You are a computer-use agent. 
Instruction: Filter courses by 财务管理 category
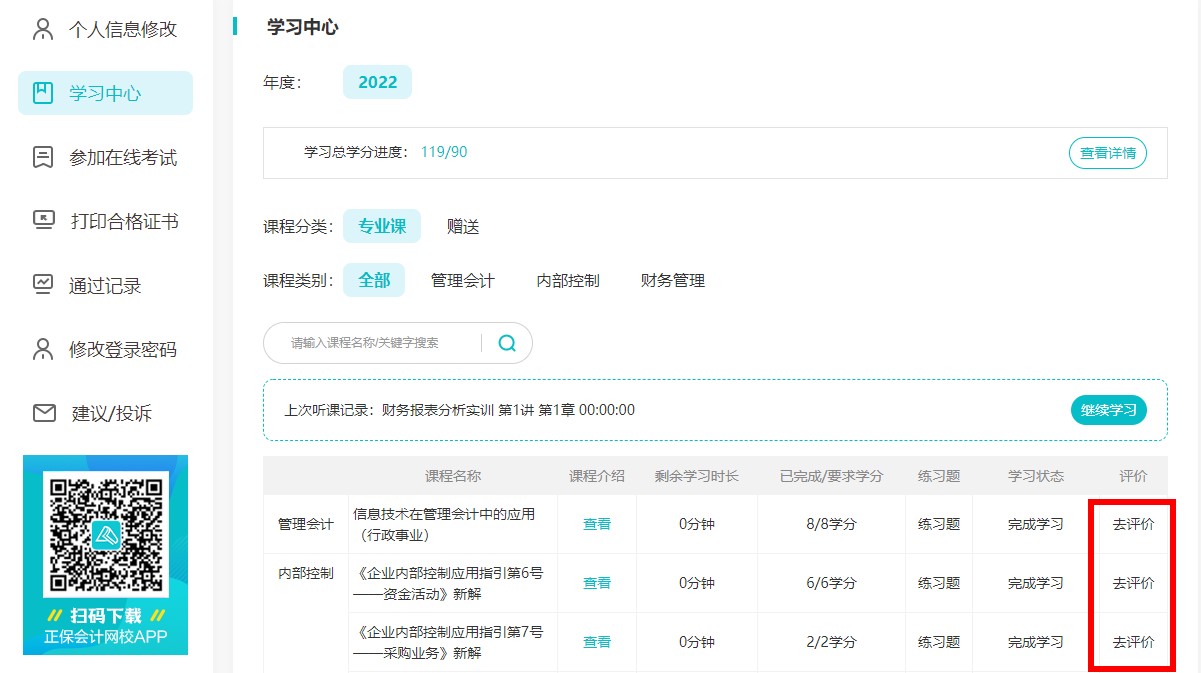point(673,281)
